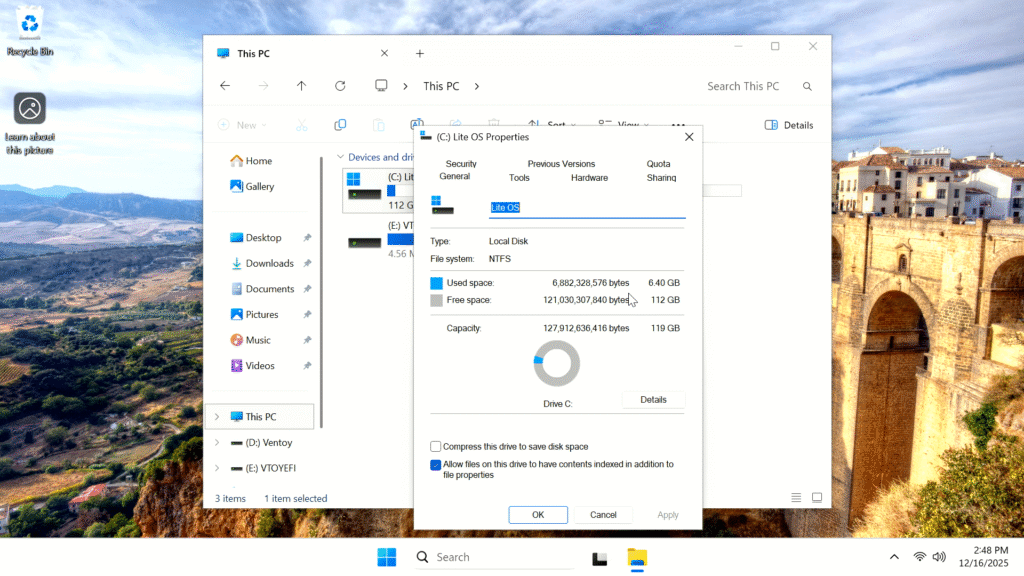
Task: Click the drive usage donut chart
Action: click(557, 363)
